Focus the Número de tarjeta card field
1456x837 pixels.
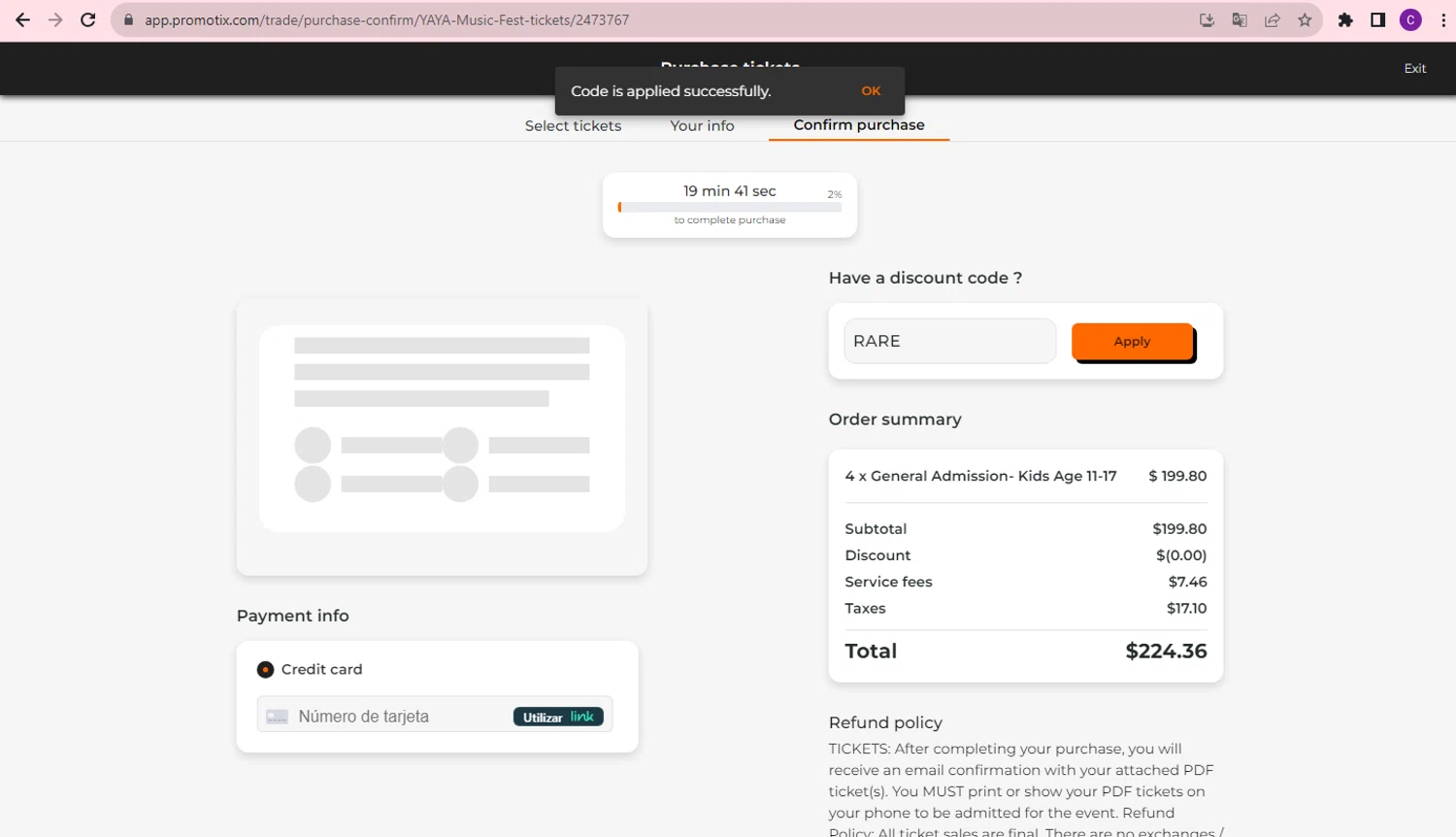pos(435,717)
